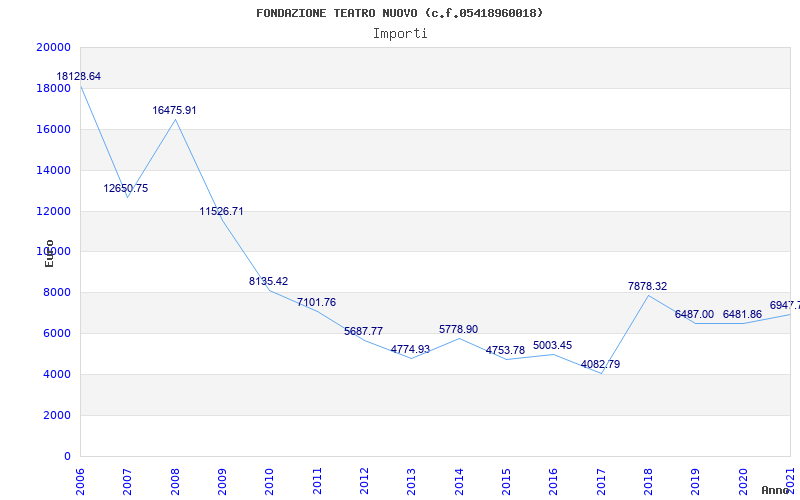This screenshot has height=500, width=800.
Task: Select the 5687.77 data label
Action: pyautogui.click(x=363, y=331)
